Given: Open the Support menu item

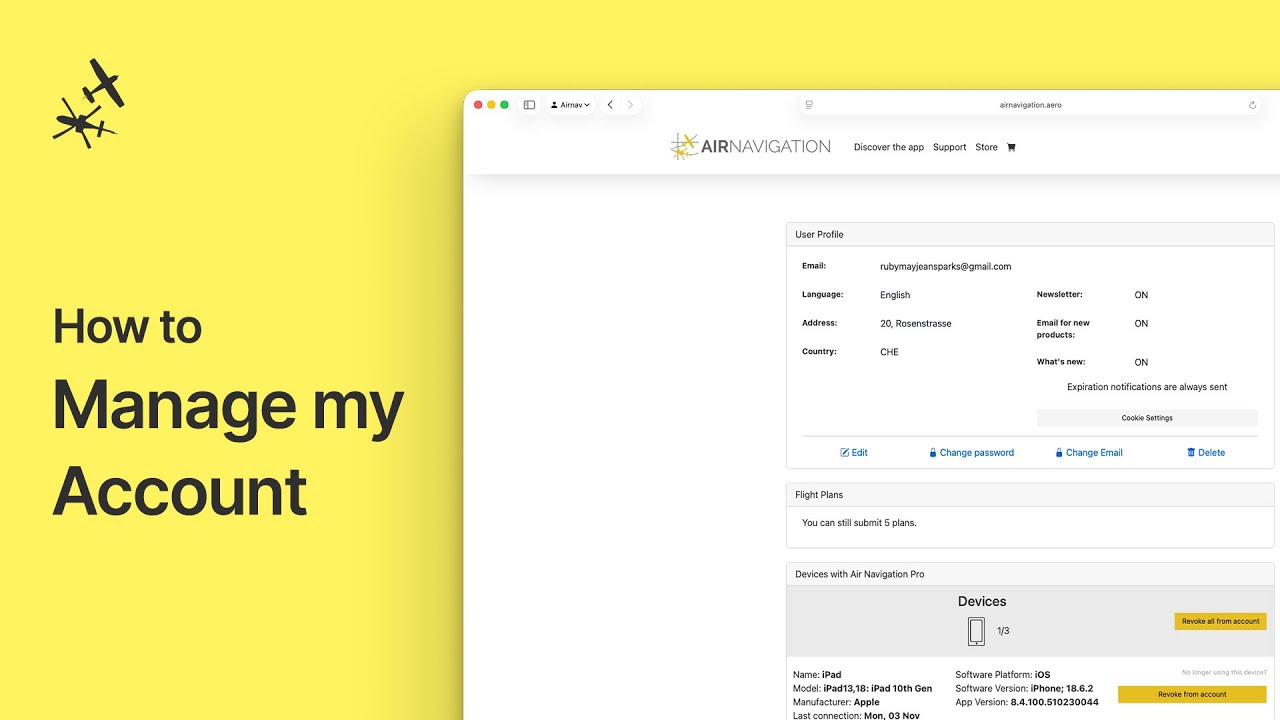Looking at the screenshot, I should 950,147.
